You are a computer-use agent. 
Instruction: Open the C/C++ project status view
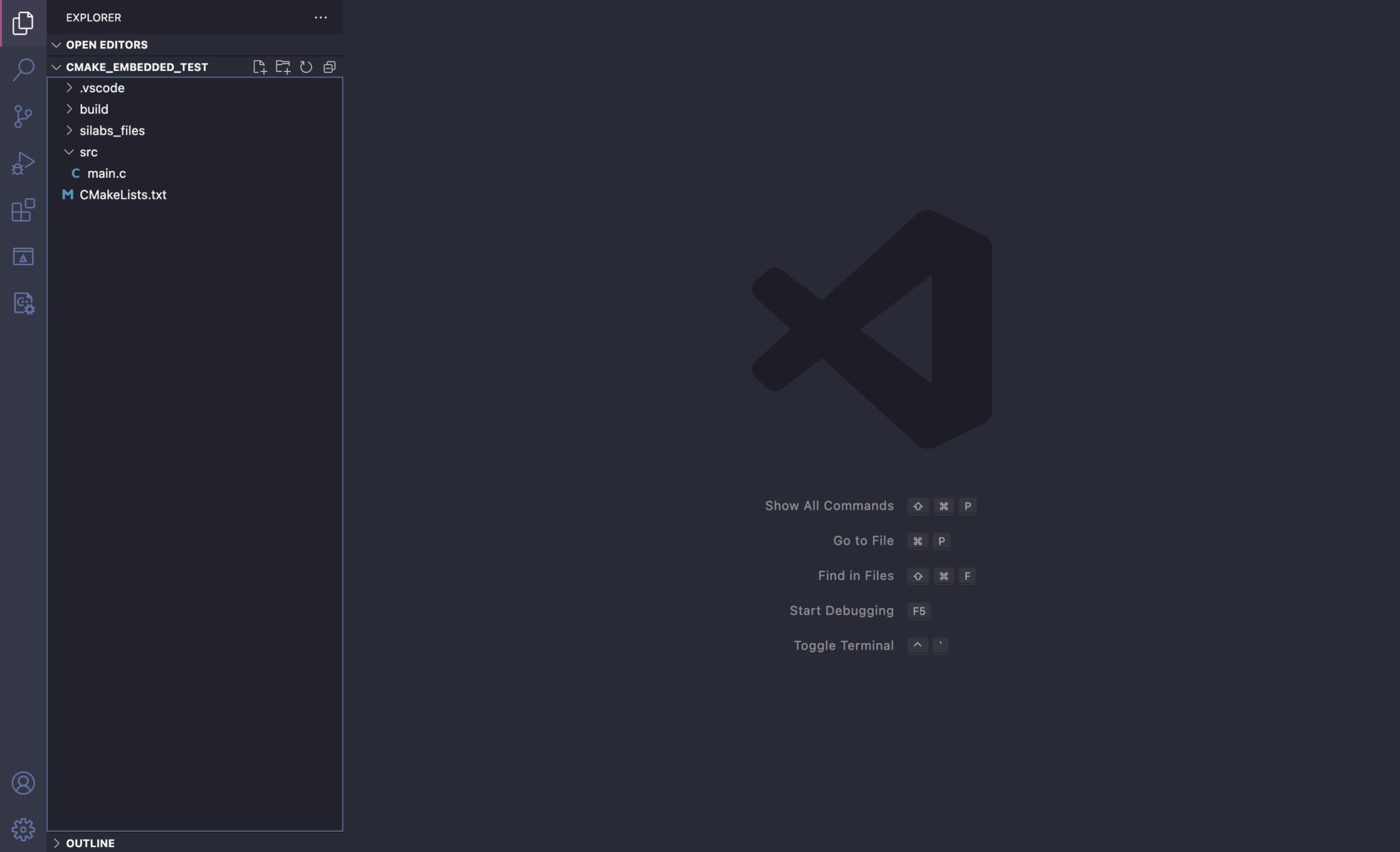(x=24, y=303)
